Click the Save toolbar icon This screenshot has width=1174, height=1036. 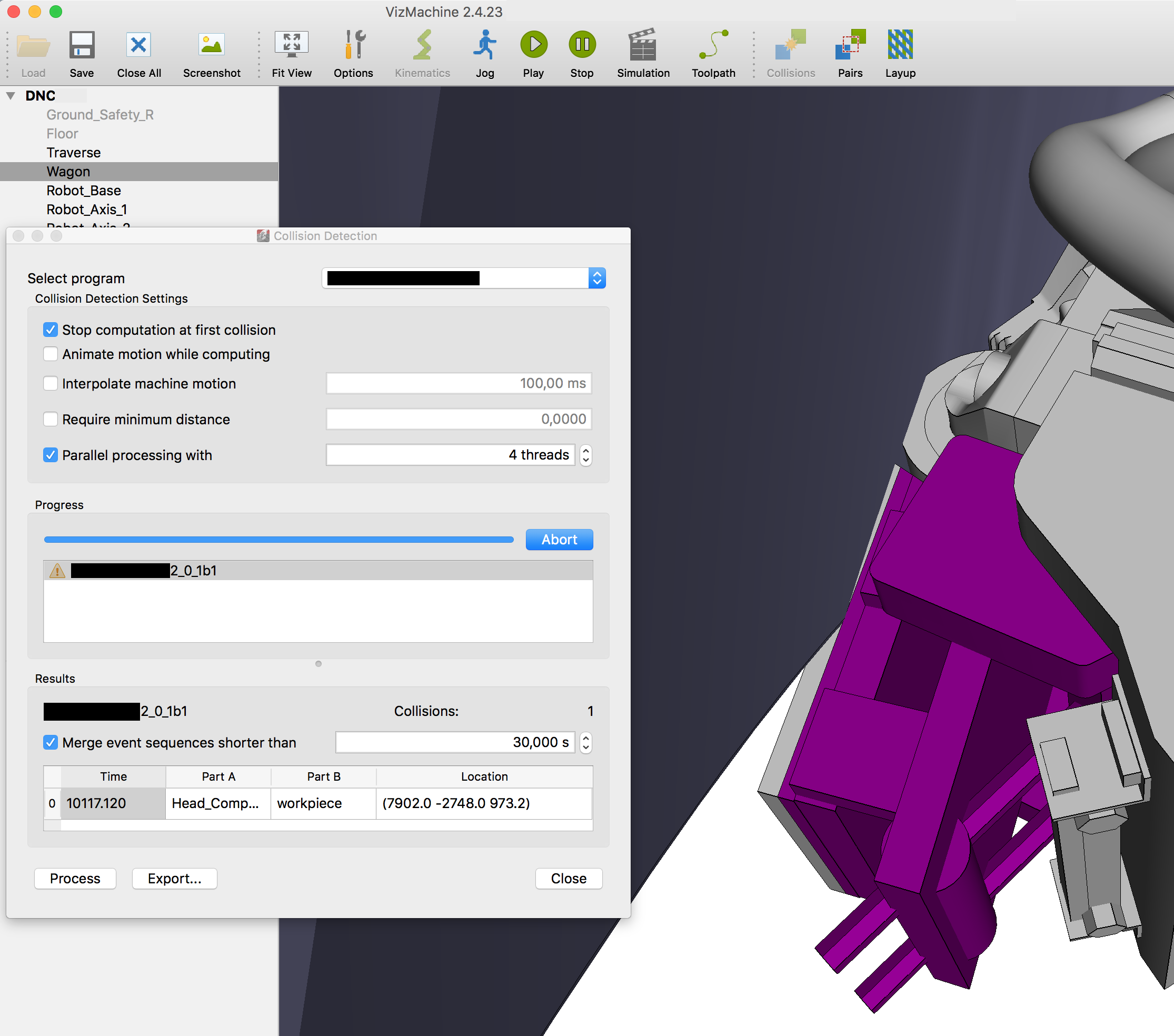pos(82,45)
